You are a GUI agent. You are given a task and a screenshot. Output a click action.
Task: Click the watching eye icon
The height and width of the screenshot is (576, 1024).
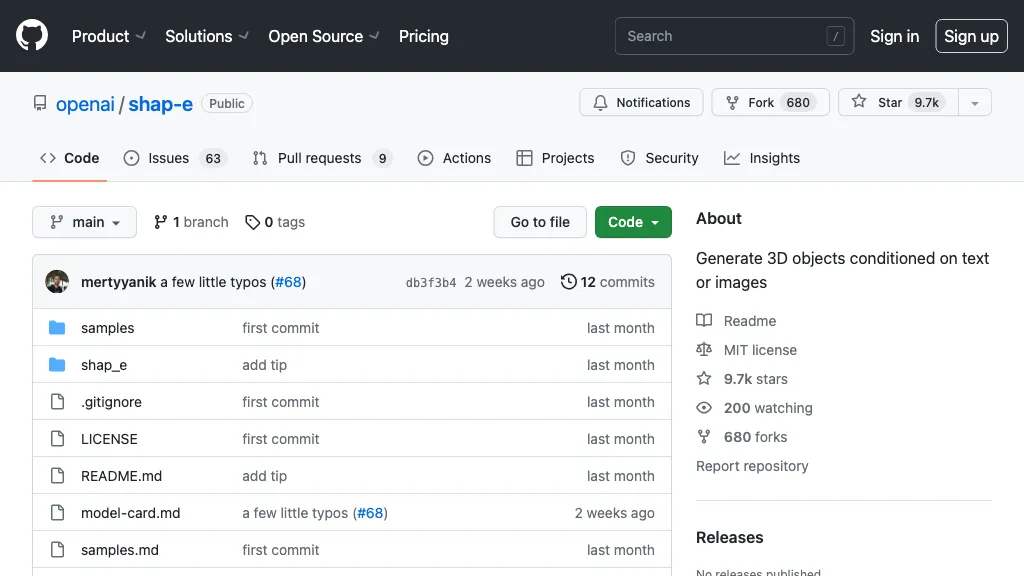(x=704, y=408)
